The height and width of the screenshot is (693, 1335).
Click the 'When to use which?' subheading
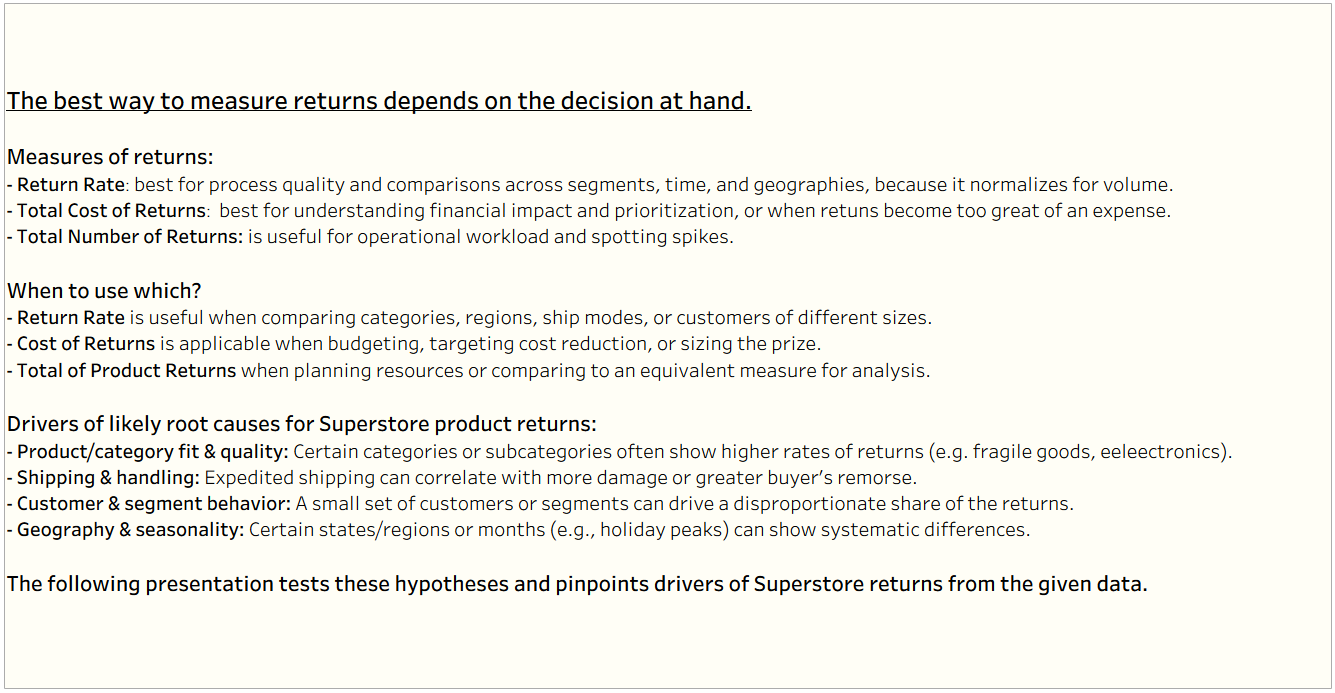point(104,291)
